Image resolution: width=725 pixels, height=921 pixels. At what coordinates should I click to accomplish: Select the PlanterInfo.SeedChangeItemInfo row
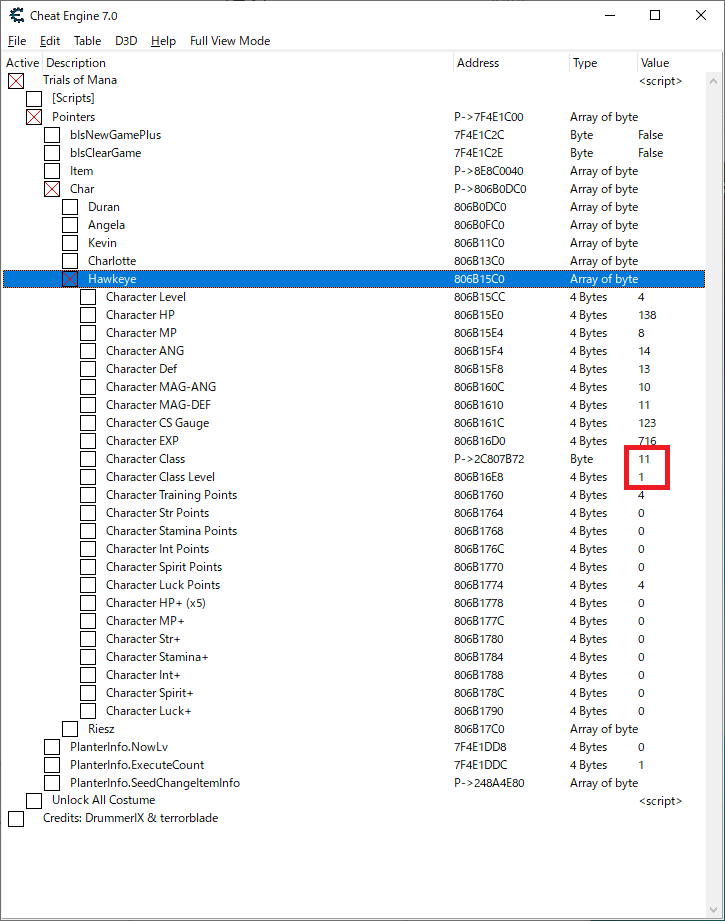click(x=354, y=783)
